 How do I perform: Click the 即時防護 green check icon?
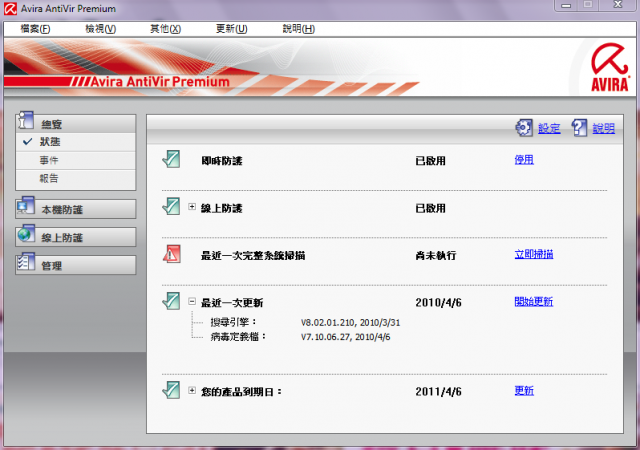click(x=171, y=159)
